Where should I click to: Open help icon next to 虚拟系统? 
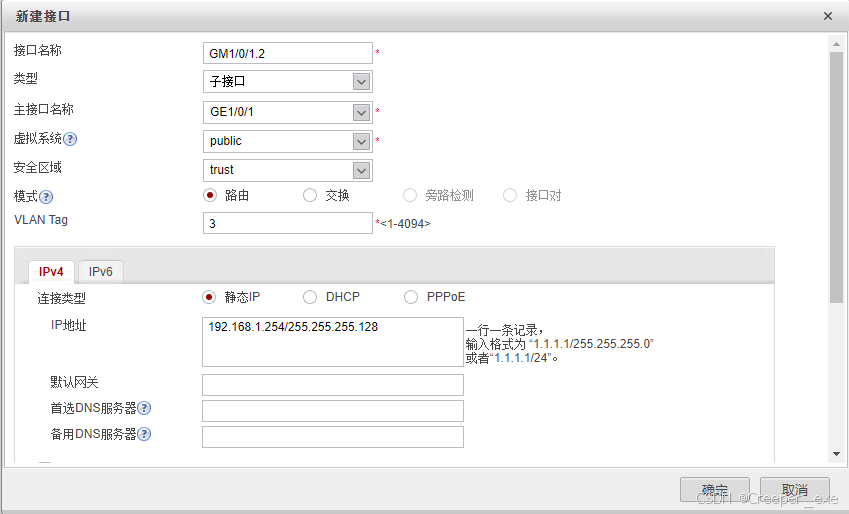coord(70,139)
